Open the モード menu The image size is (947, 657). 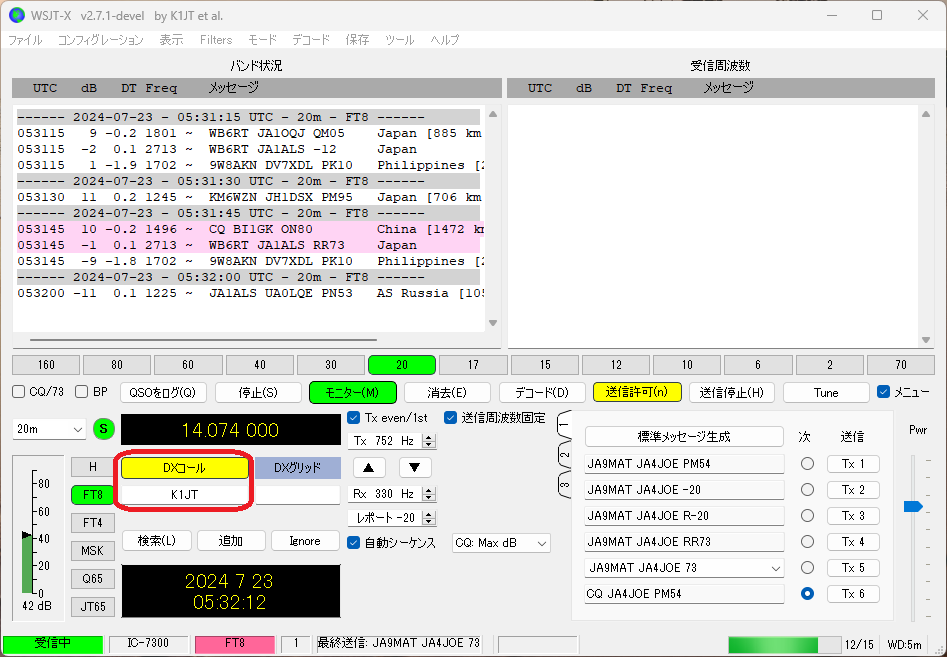tap(262, 40)
